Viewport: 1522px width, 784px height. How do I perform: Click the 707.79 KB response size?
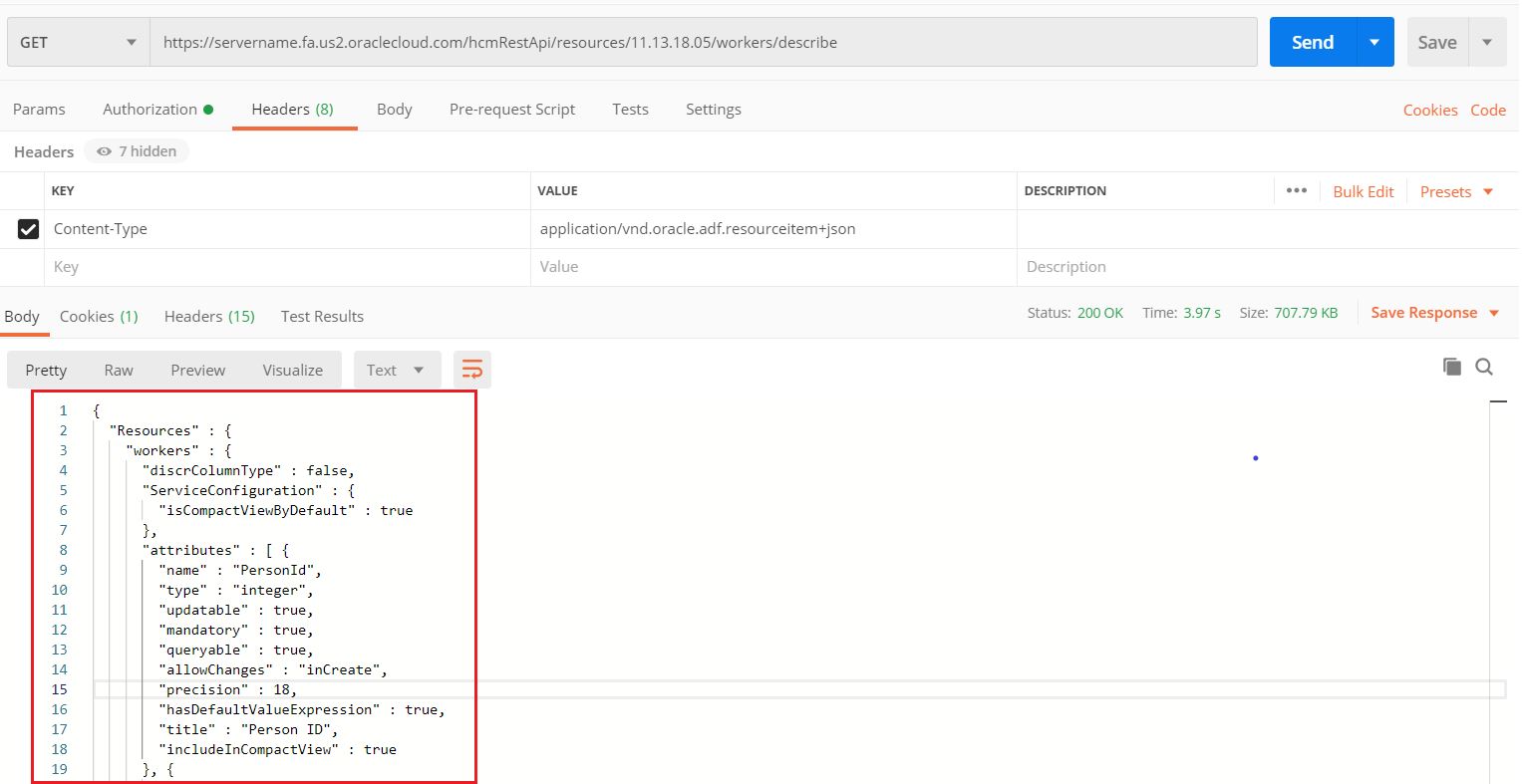[x=1306, y=313]
